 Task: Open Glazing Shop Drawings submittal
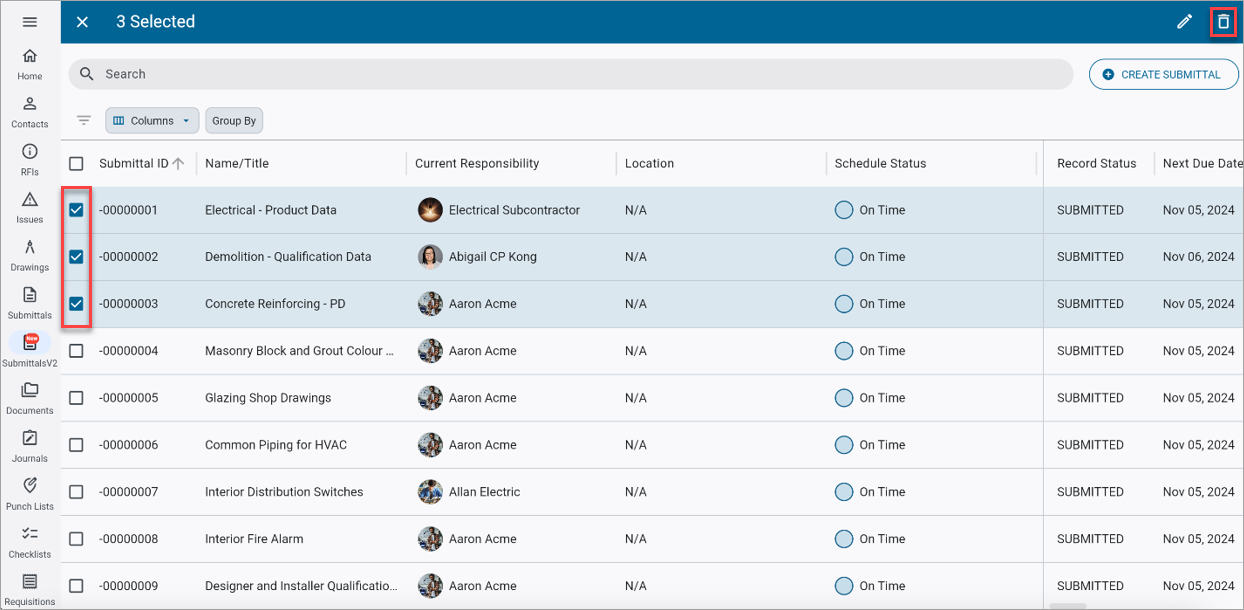click(268, 398)
